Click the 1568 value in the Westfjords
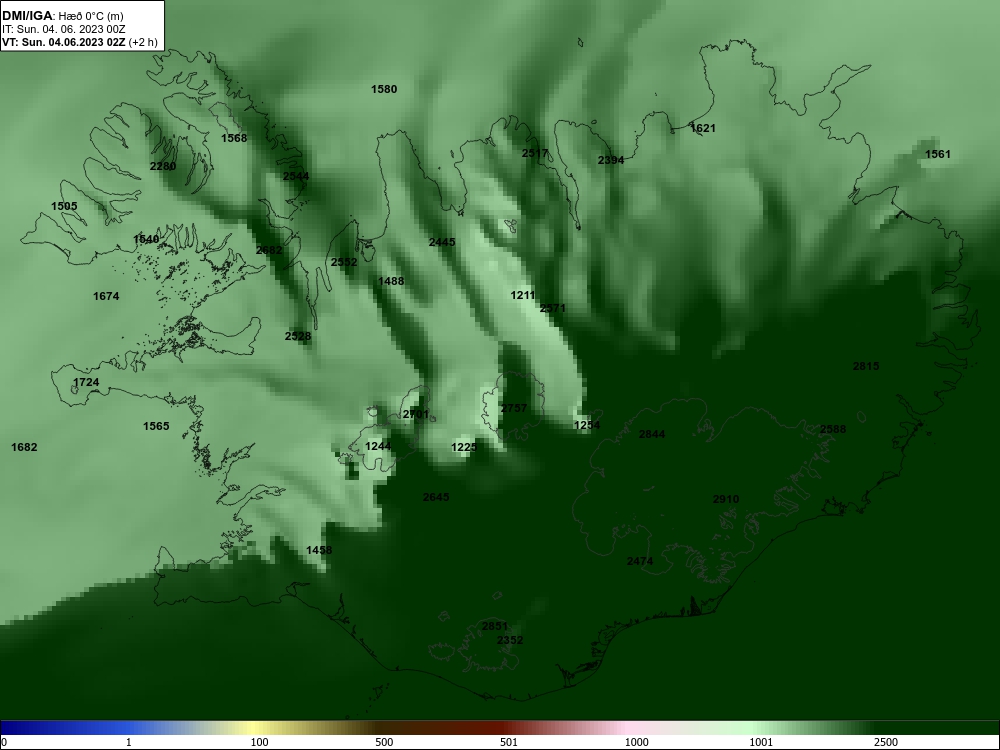 click(x=234, y=138)
